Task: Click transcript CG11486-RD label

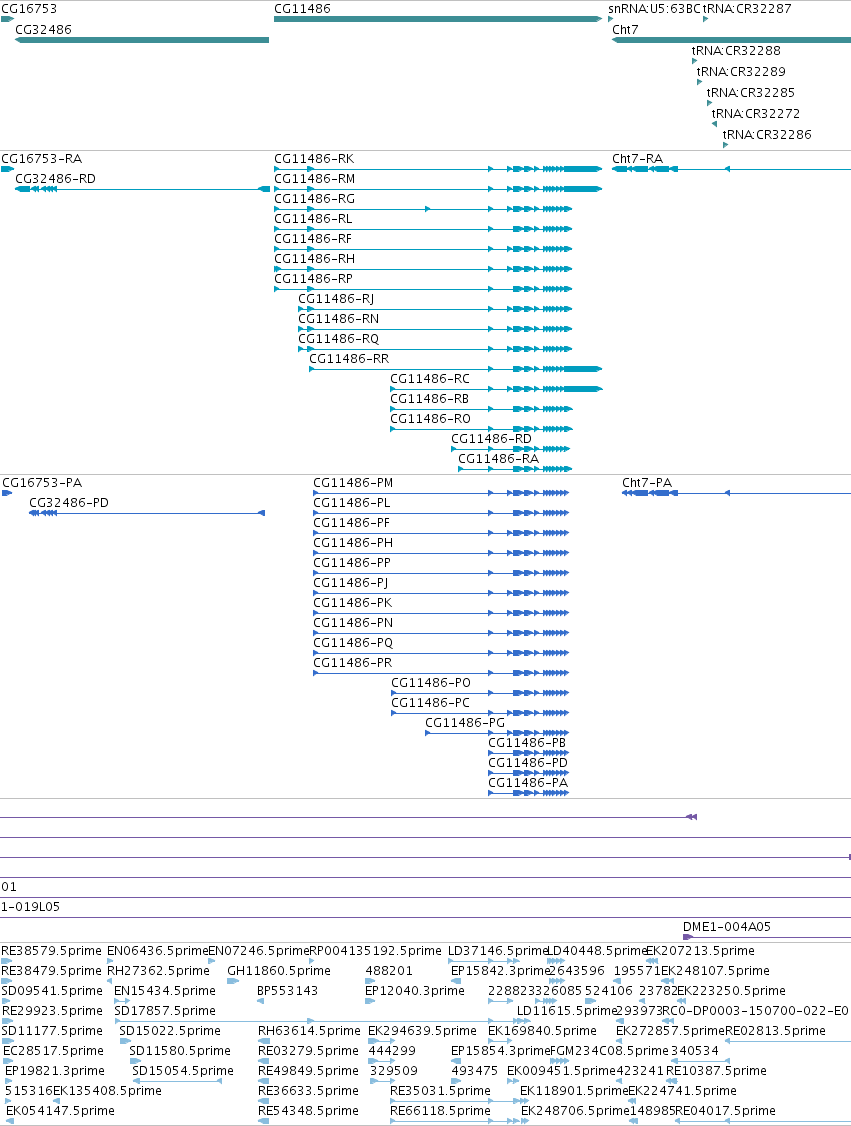Action: point(492,439)
